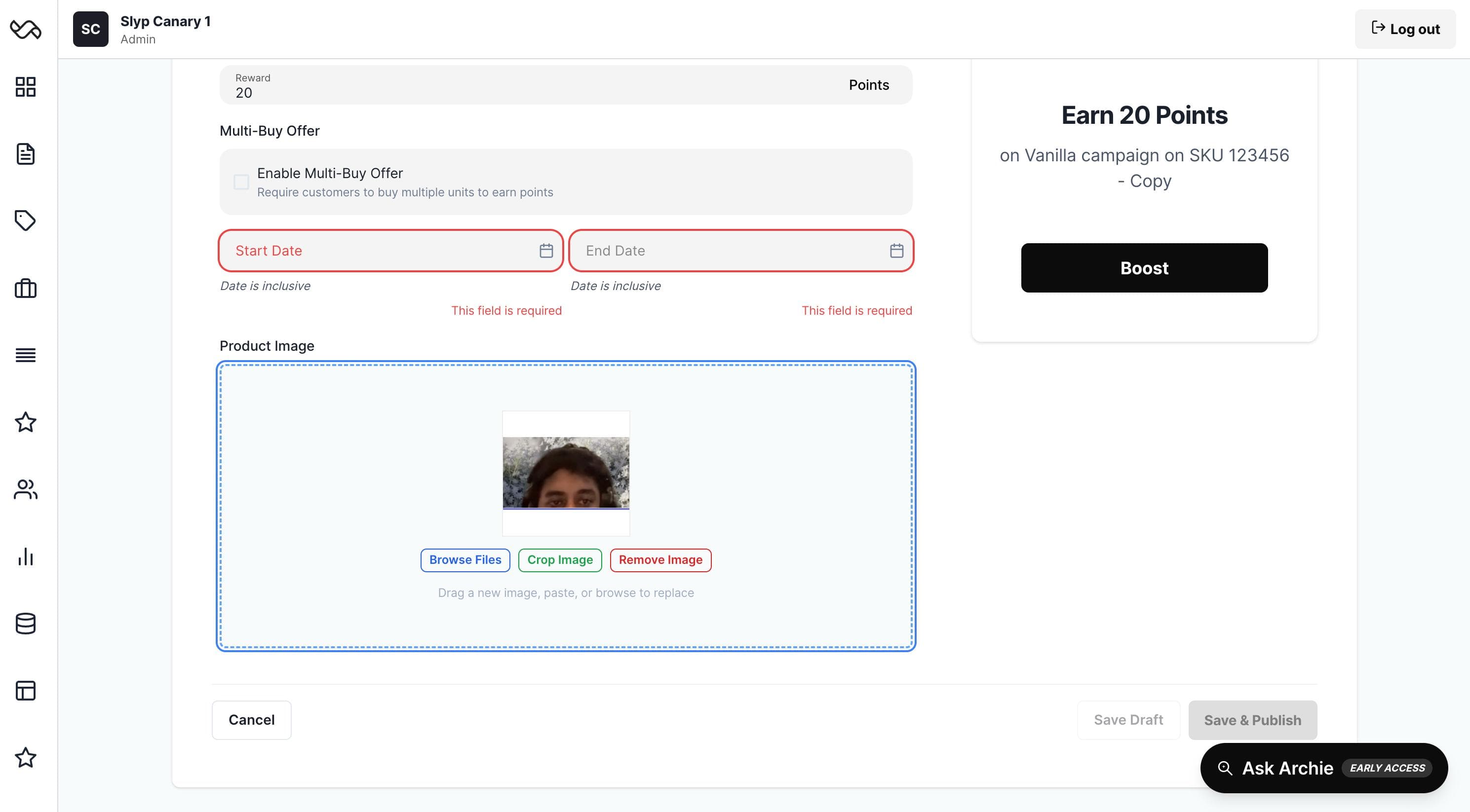Screen dimensions: 1470x812
Task: Click Save & Publish button
Action: point(1253,720)
